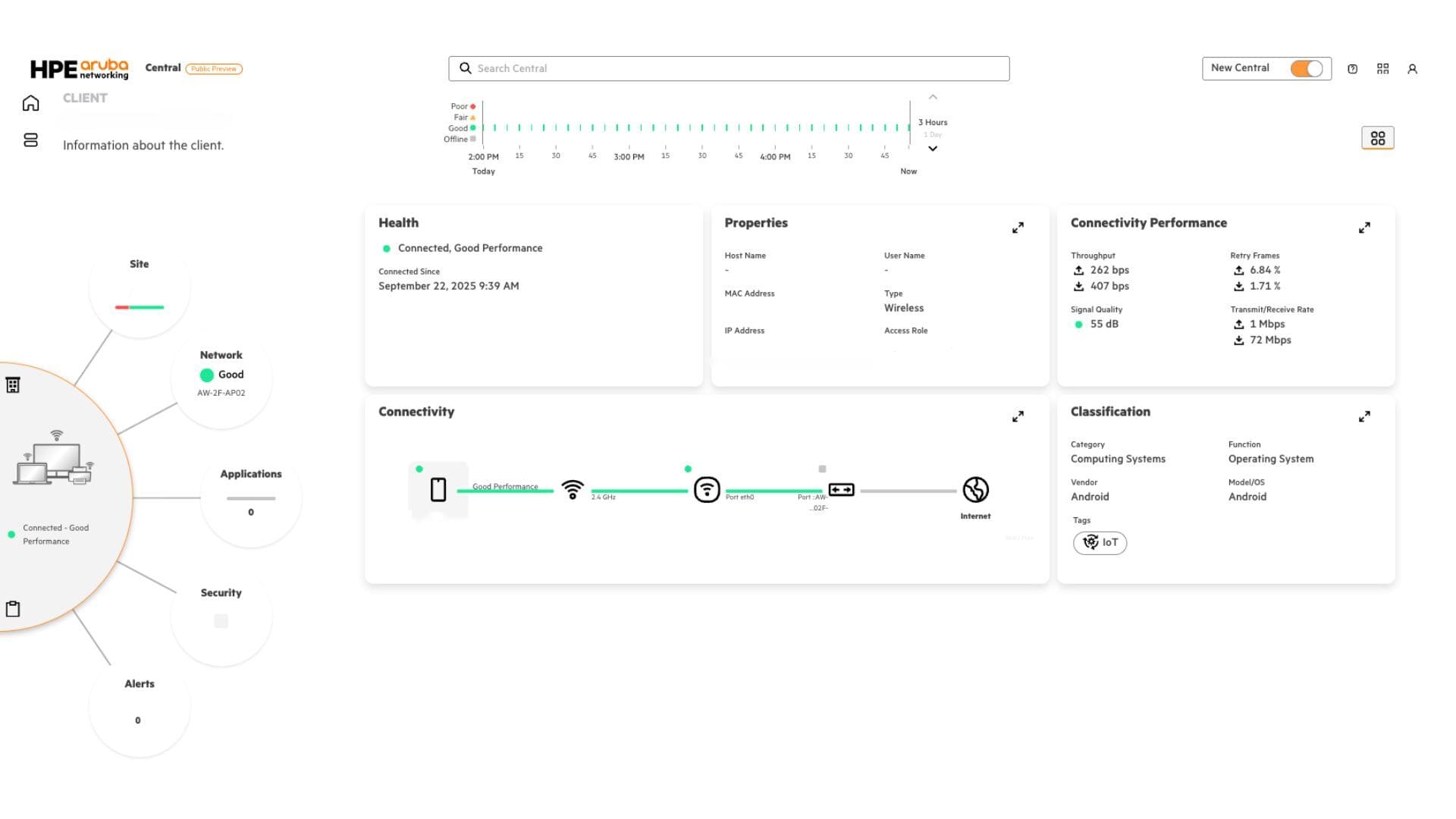Select the Applications node

pyautogui.click(x=251, y=493)
